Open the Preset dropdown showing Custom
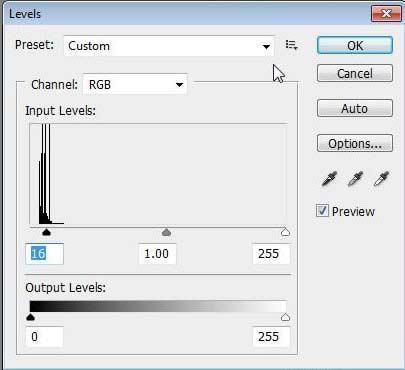 coord(169,46)
